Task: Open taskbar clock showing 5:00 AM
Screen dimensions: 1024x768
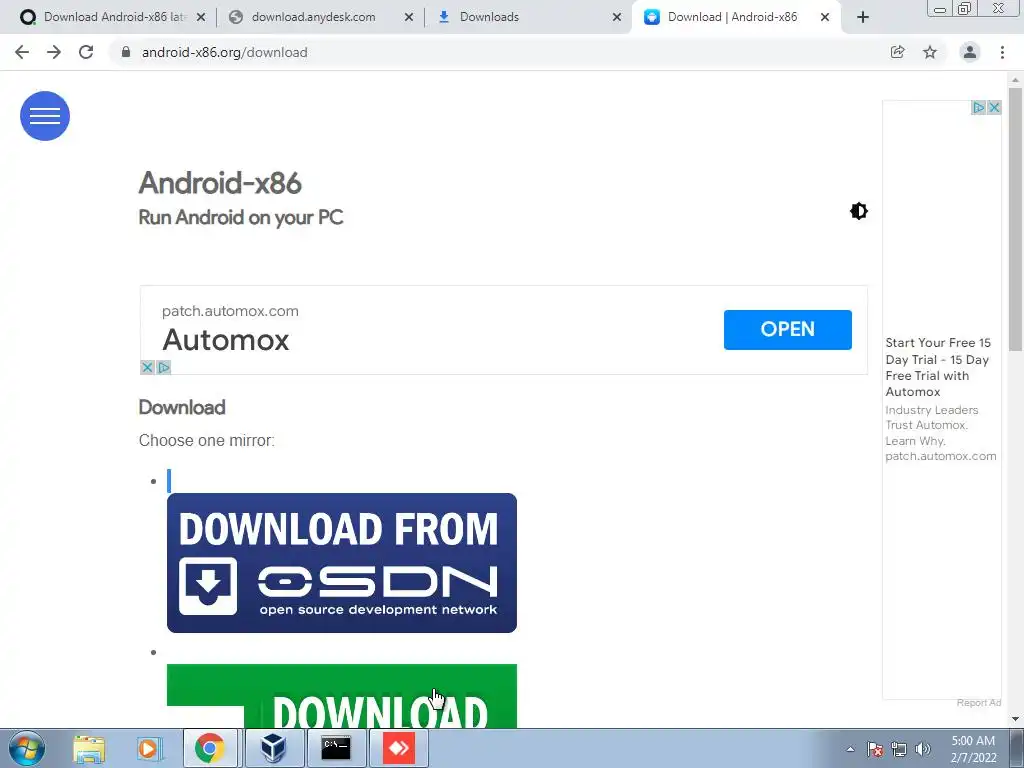Action: click(973, 749)
